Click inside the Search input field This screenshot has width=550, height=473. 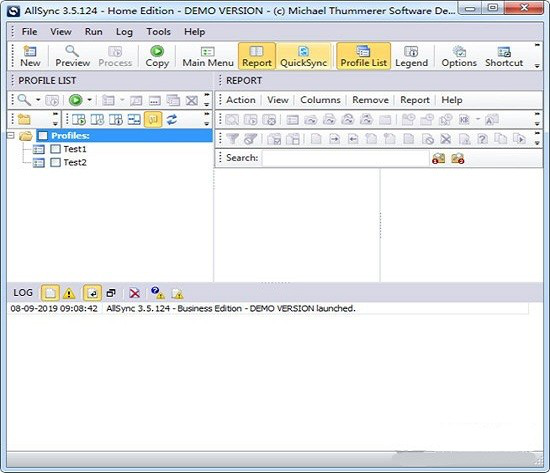[x=345, y=158]
